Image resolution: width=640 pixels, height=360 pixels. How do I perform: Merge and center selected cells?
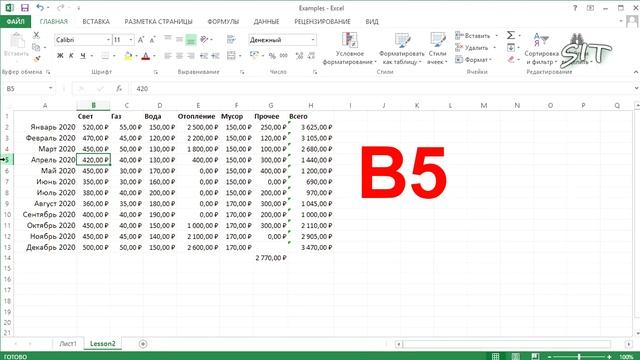tap(231, 56)
